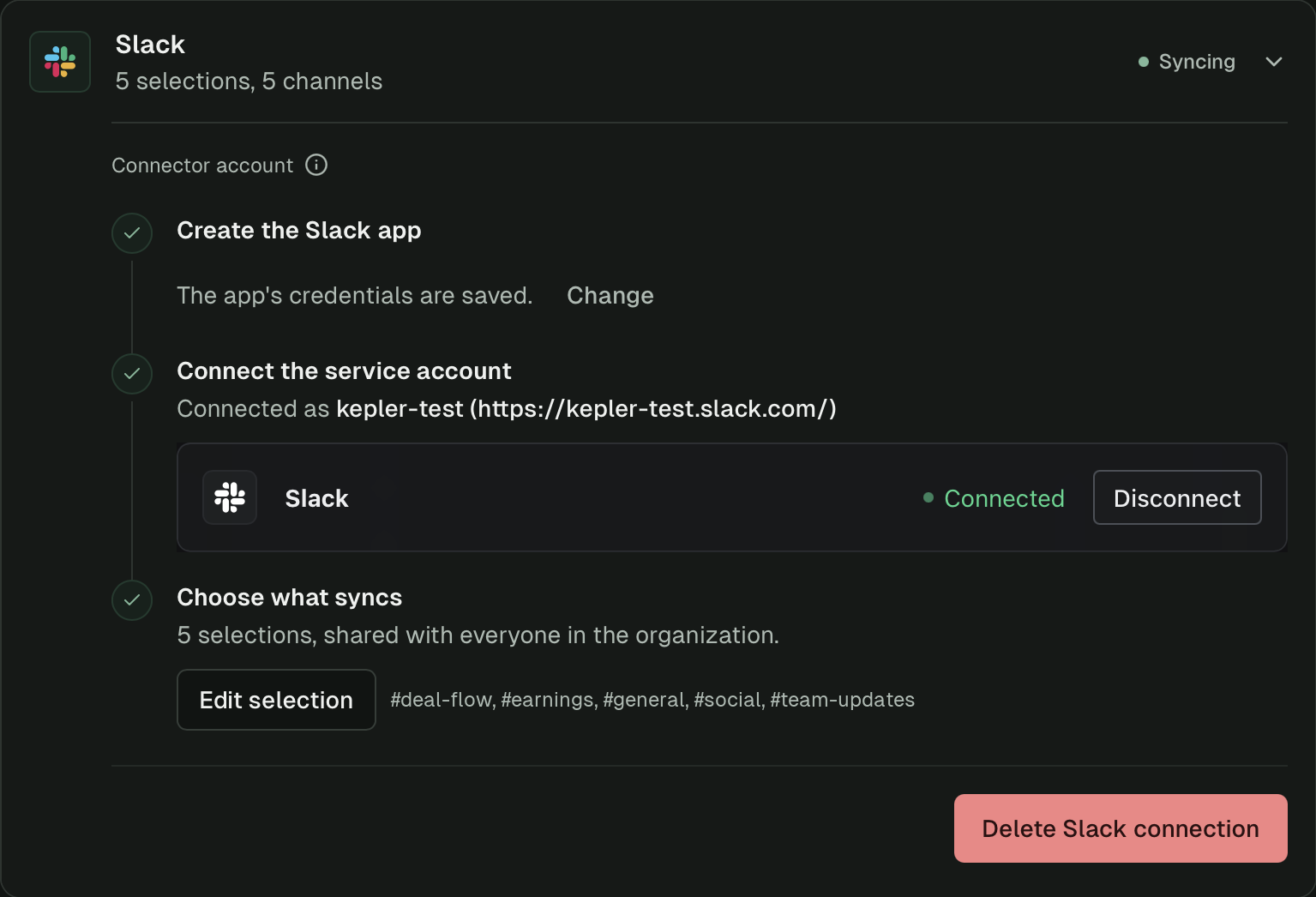The height and width of the screenshot is (897, 1316).
Task: Collapse the Slack connector panel chevron
Action: tap(1274, 62)
